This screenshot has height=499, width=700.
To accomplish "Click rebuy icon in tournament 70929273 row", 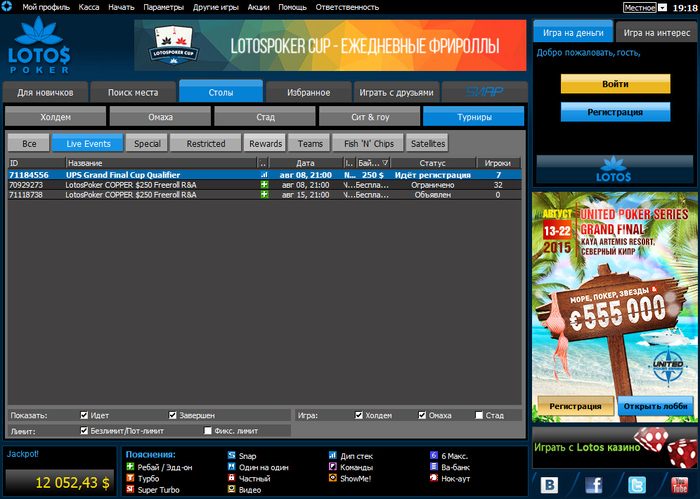I will (264, 185).
